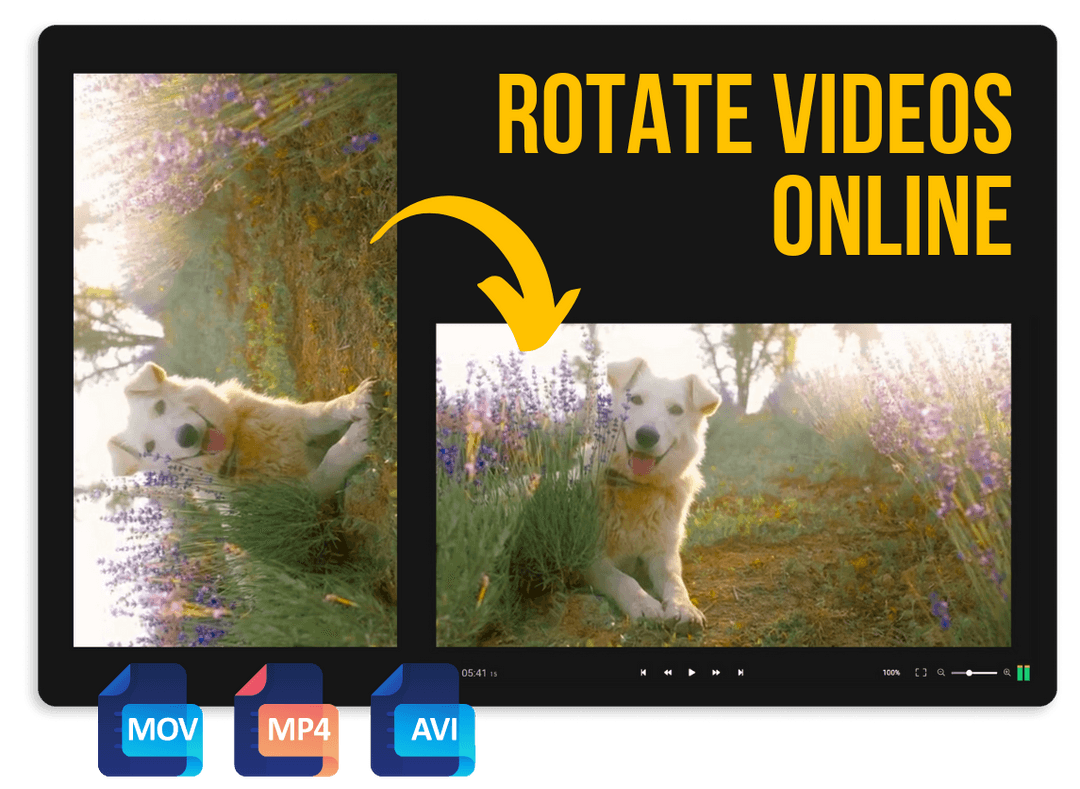The height and width of the screenshot is (789, 1080).
Task: Click the rewind icon in the player
Action: [x=667, y=673]
